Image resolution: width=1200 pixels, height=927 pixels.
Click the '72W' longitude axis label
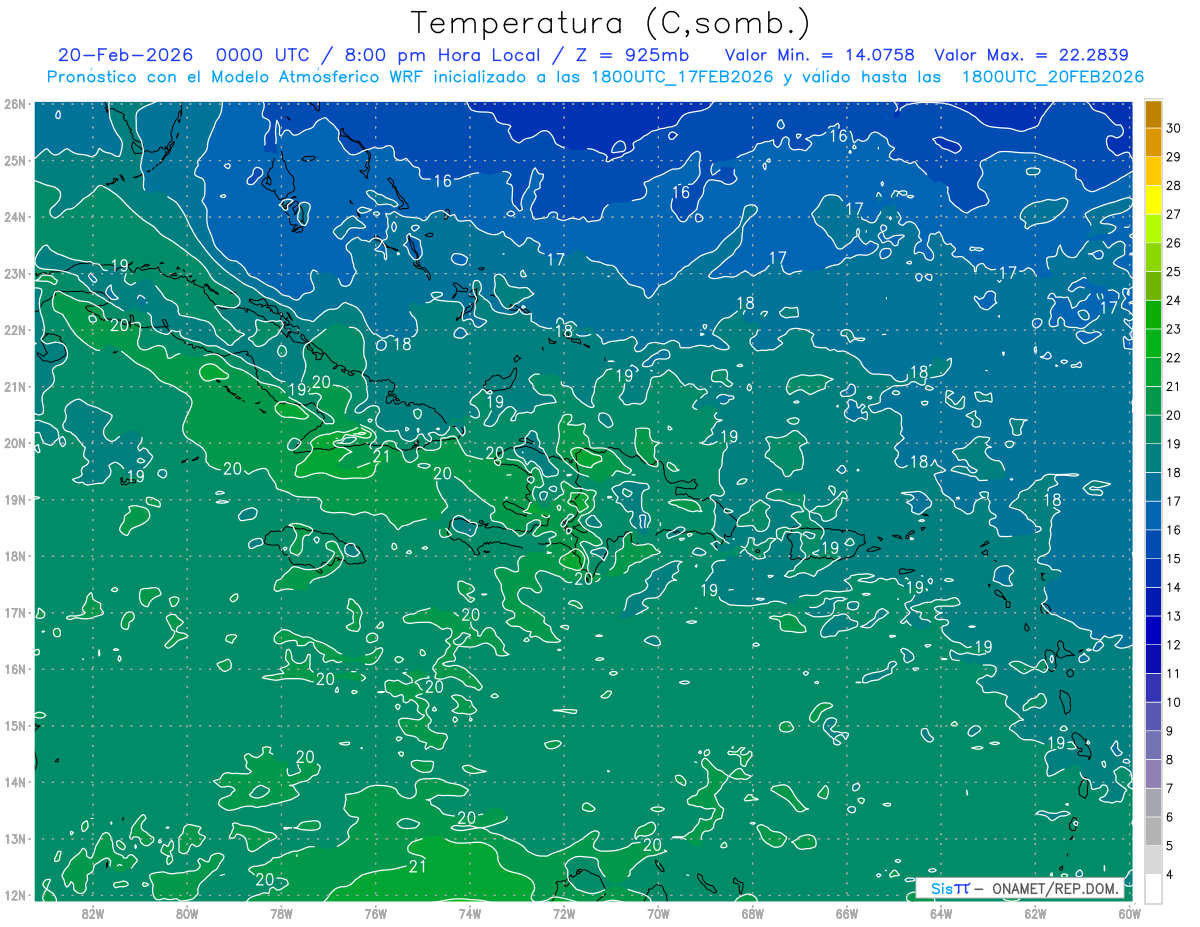coord(563,913)
